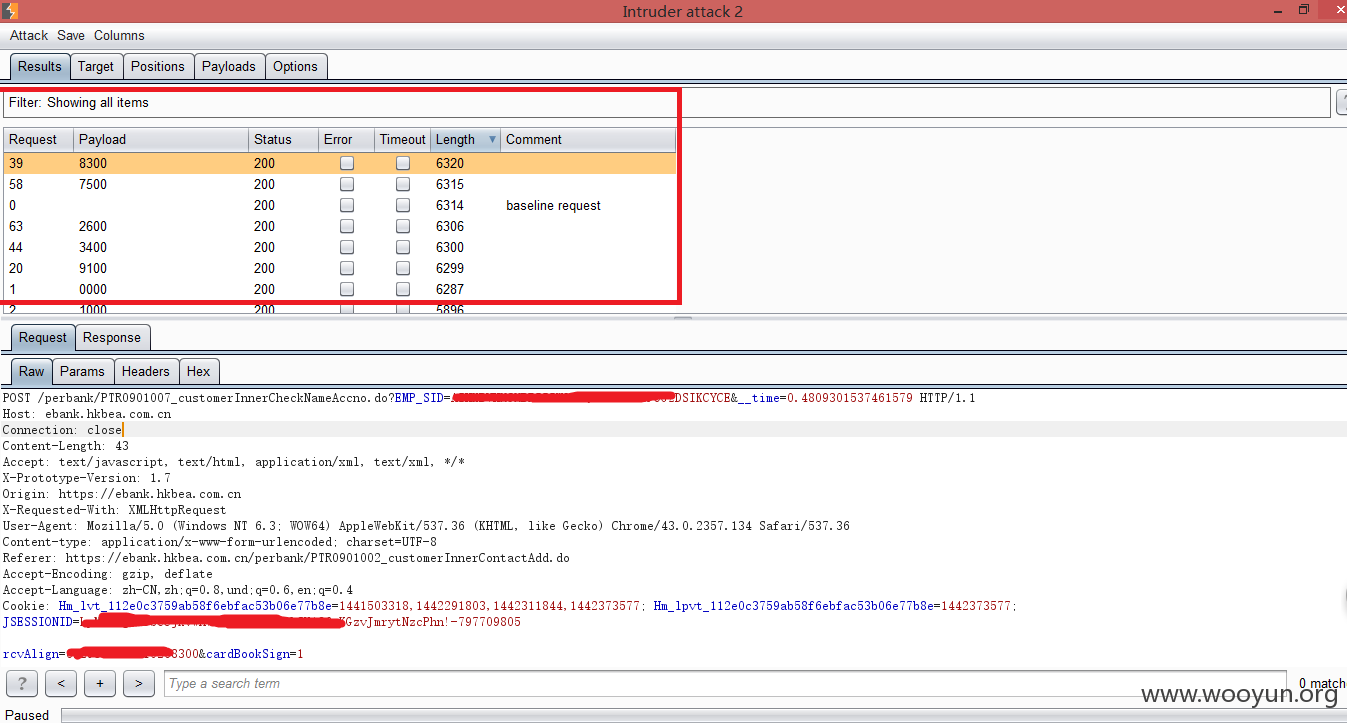The image size is (1347, 723).
Task: Toggle Timeout checkbox for payload 3400
Action: [403, 247]
